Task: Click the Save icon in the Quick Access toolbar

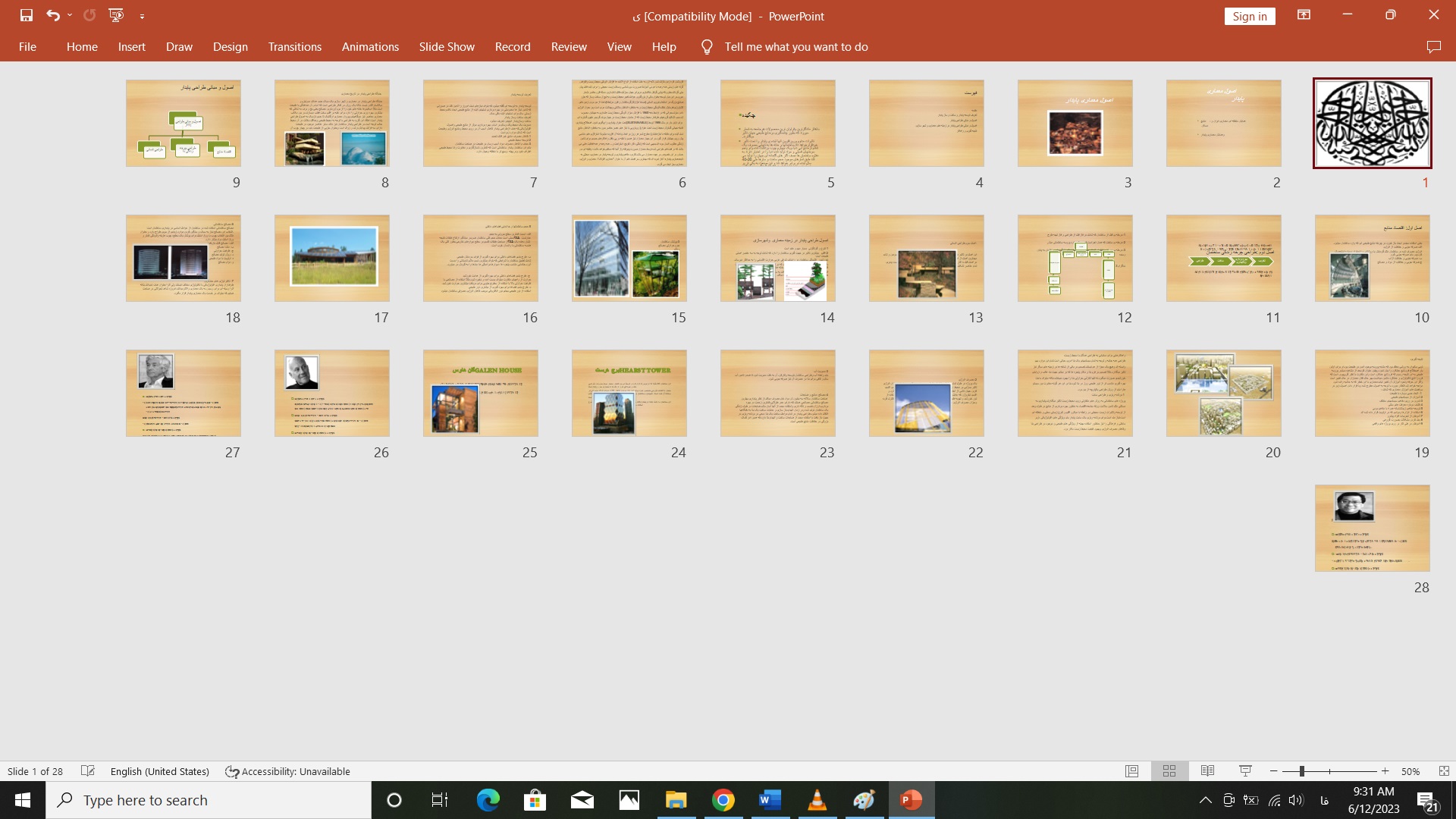Action: coord(25,15)
